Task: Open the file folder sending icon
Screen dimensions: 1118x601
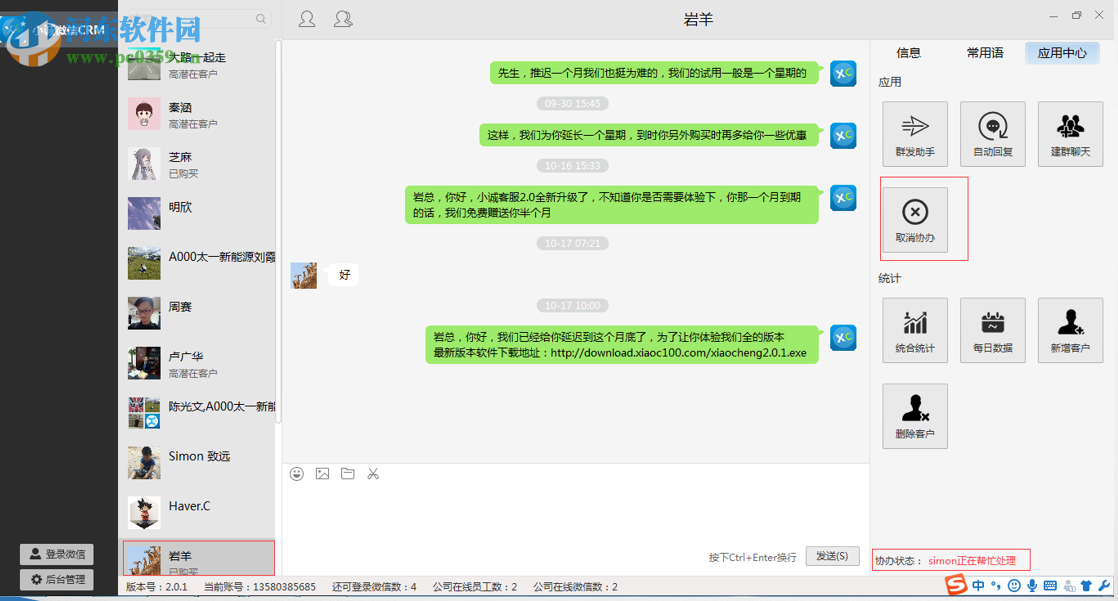Action: (347, 473)
